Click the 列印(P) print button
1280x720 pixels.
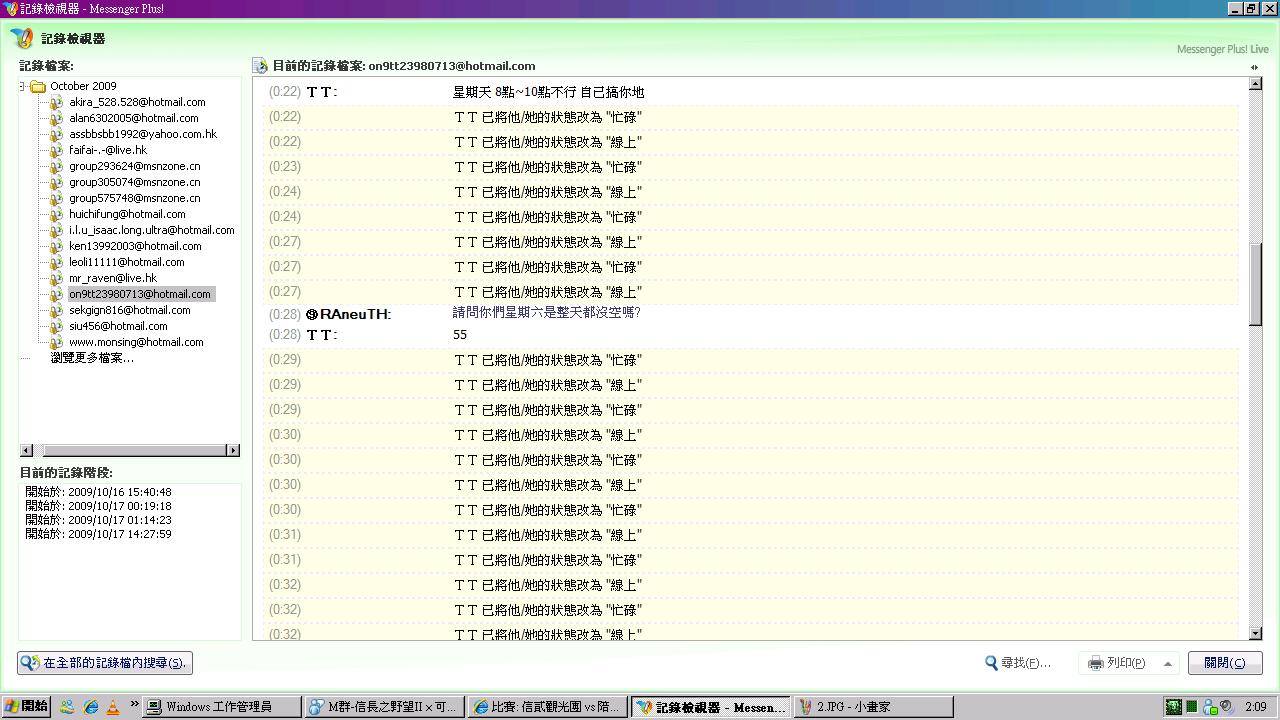pos(1117,663)
